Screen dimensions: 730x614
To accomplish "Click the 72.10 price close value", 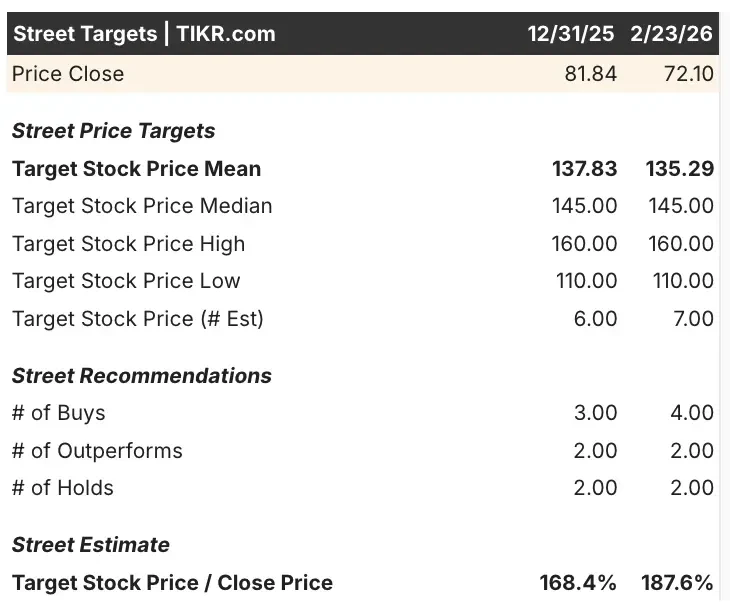I will point(689,74).
